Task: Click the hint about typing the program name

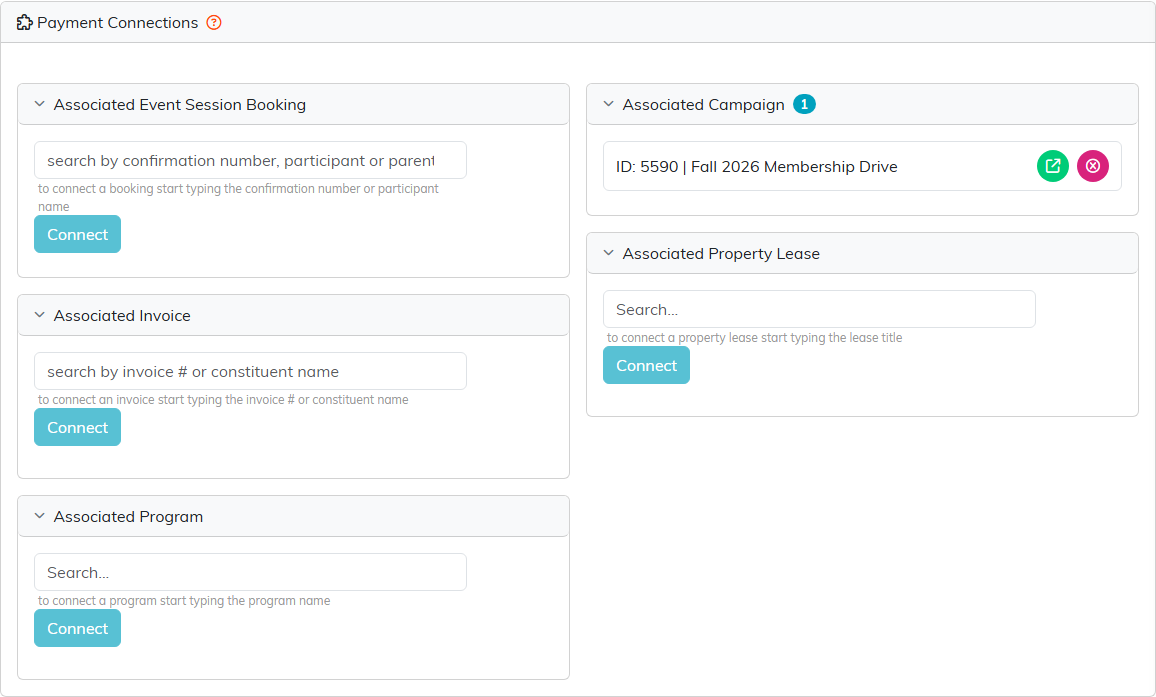Action: [x=184, y=601]
